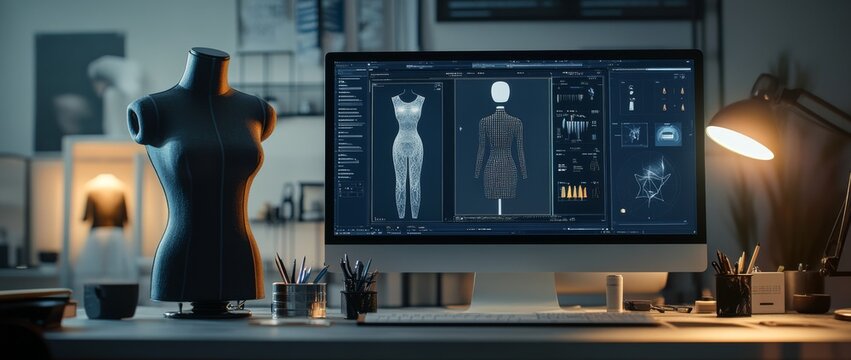The height and width of the screenshot is (360, 851).
Task: Click the light progress bar atop the right panel
Action: tap(651, 69)
